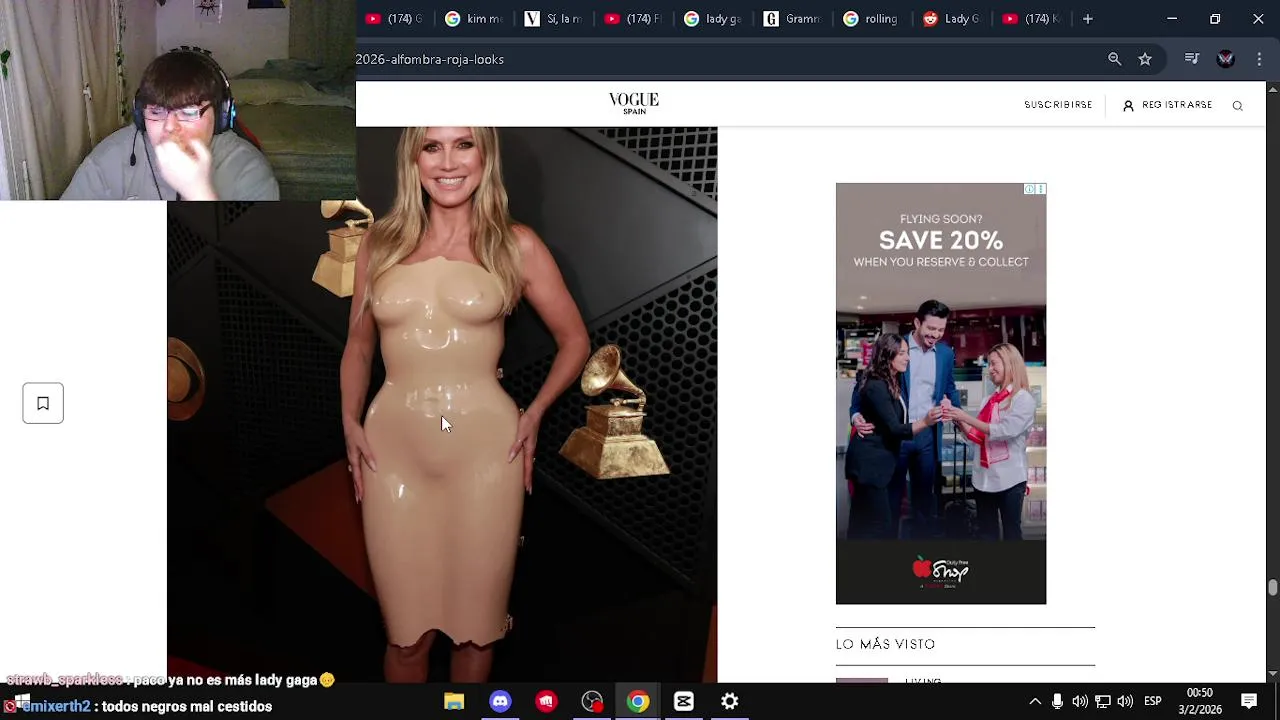Image resolution: width=1280 pixels, height=720 pixels.
Task: Switch to the first YouTube '(174) G' tab
Action: 395,18
